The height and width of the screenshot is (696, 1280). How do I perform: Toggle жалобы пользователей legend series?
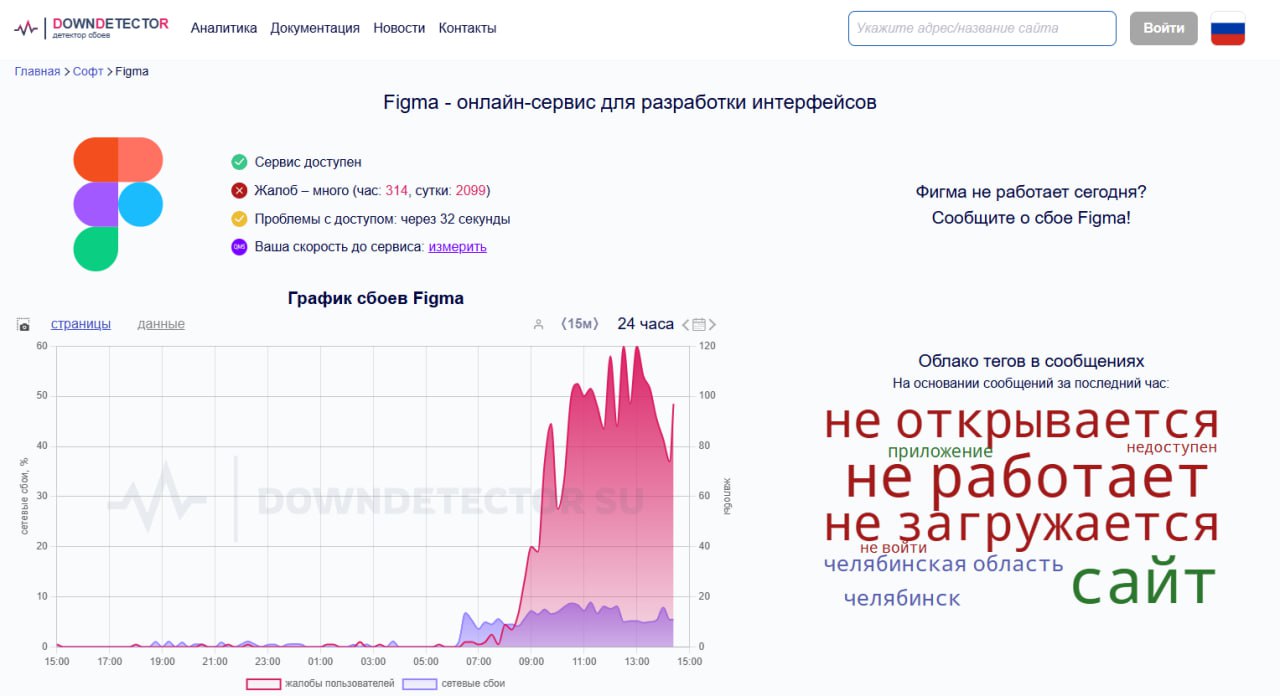321,683
